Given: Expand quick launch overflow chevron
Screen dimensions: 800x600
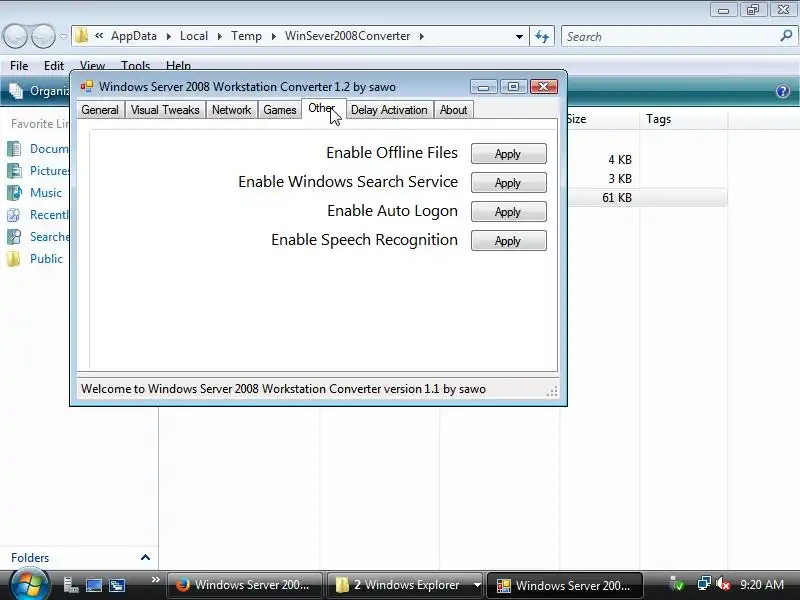Looking at the screenshot, I should pos(156,580).
